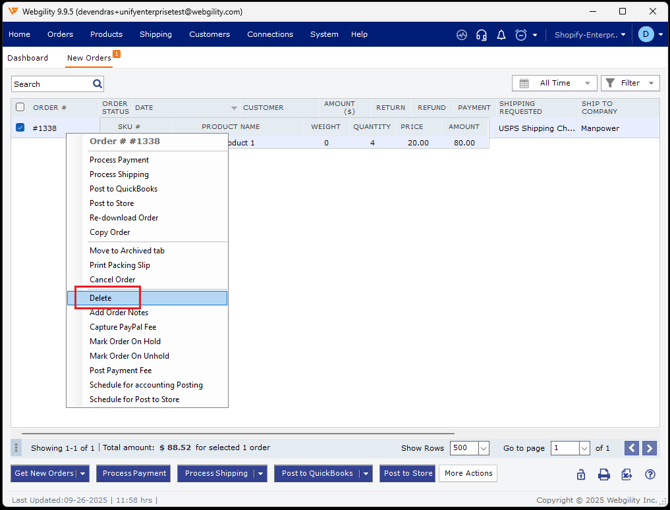670x510 pixels.
Task: Expand the Show Rows 500 combo box
Action: (x=483, y=448)
